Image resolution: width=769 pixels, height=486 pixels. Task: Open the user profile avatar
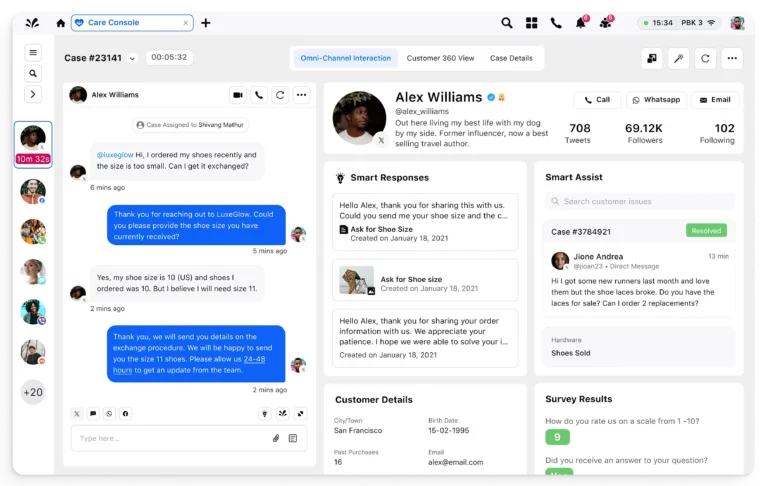(737, 23)
